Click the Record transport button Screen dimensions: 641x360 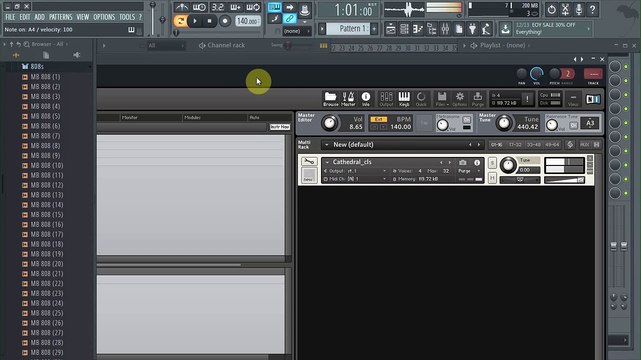coord(224,21)
